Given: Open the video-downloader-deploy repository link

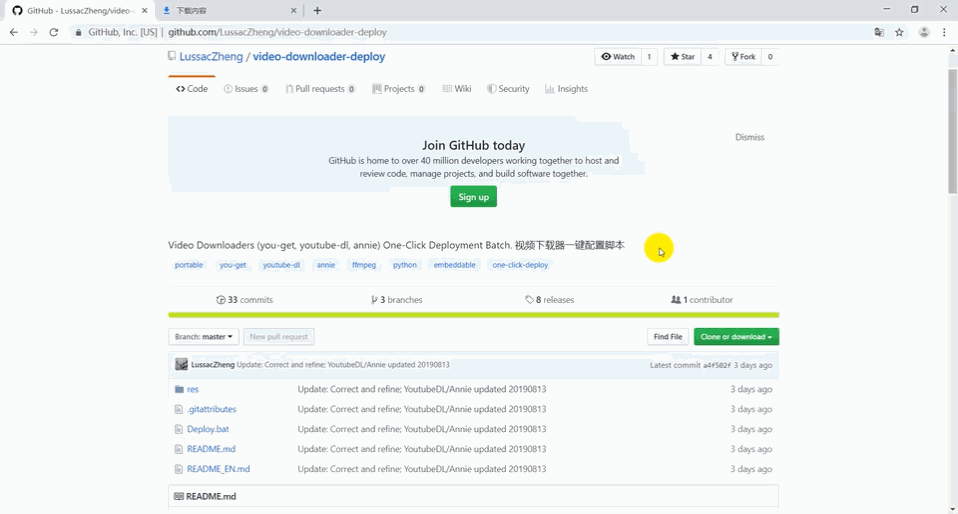Looking at the screenshot, I should 319,56.
